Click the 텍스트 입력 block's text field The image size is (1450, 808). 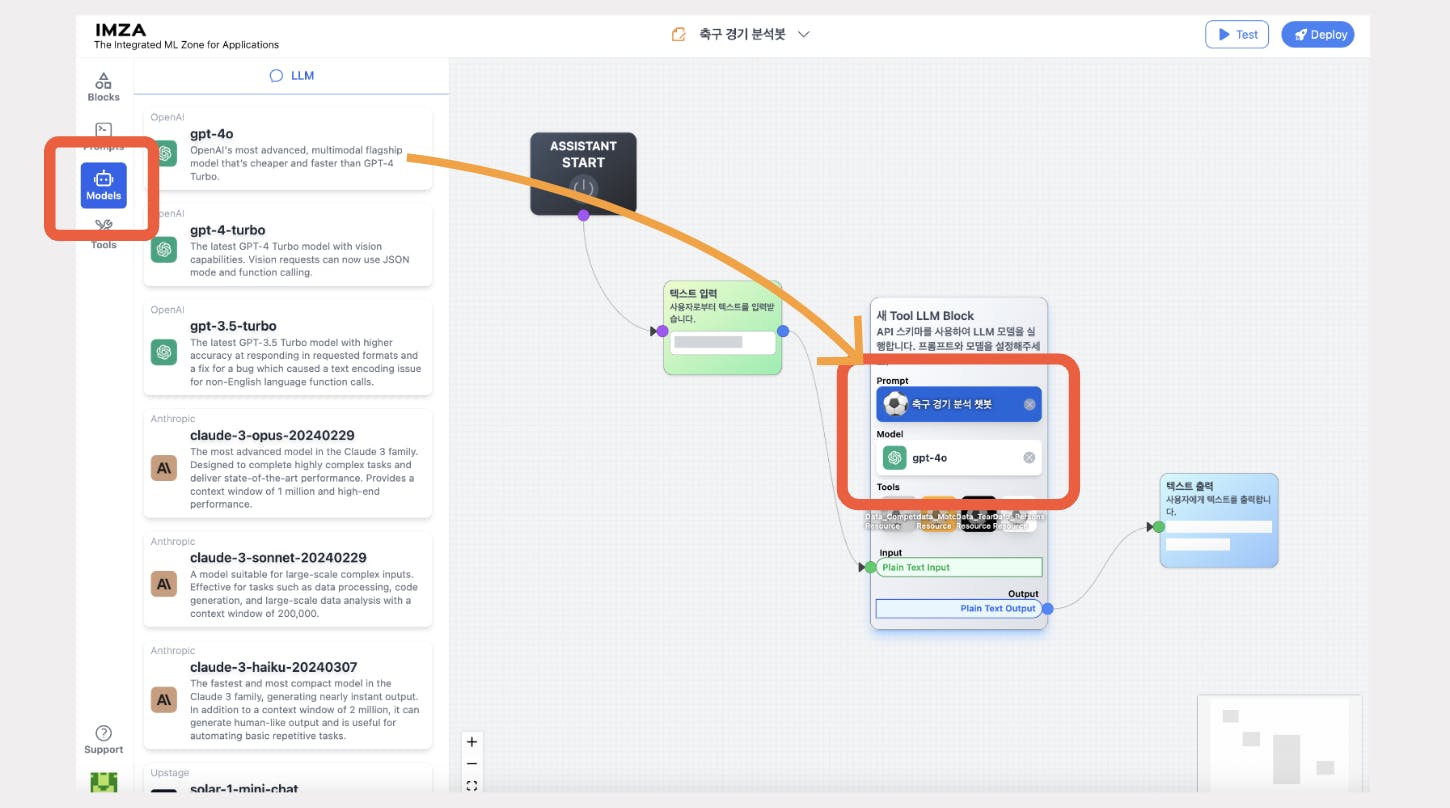pos(723,343)
